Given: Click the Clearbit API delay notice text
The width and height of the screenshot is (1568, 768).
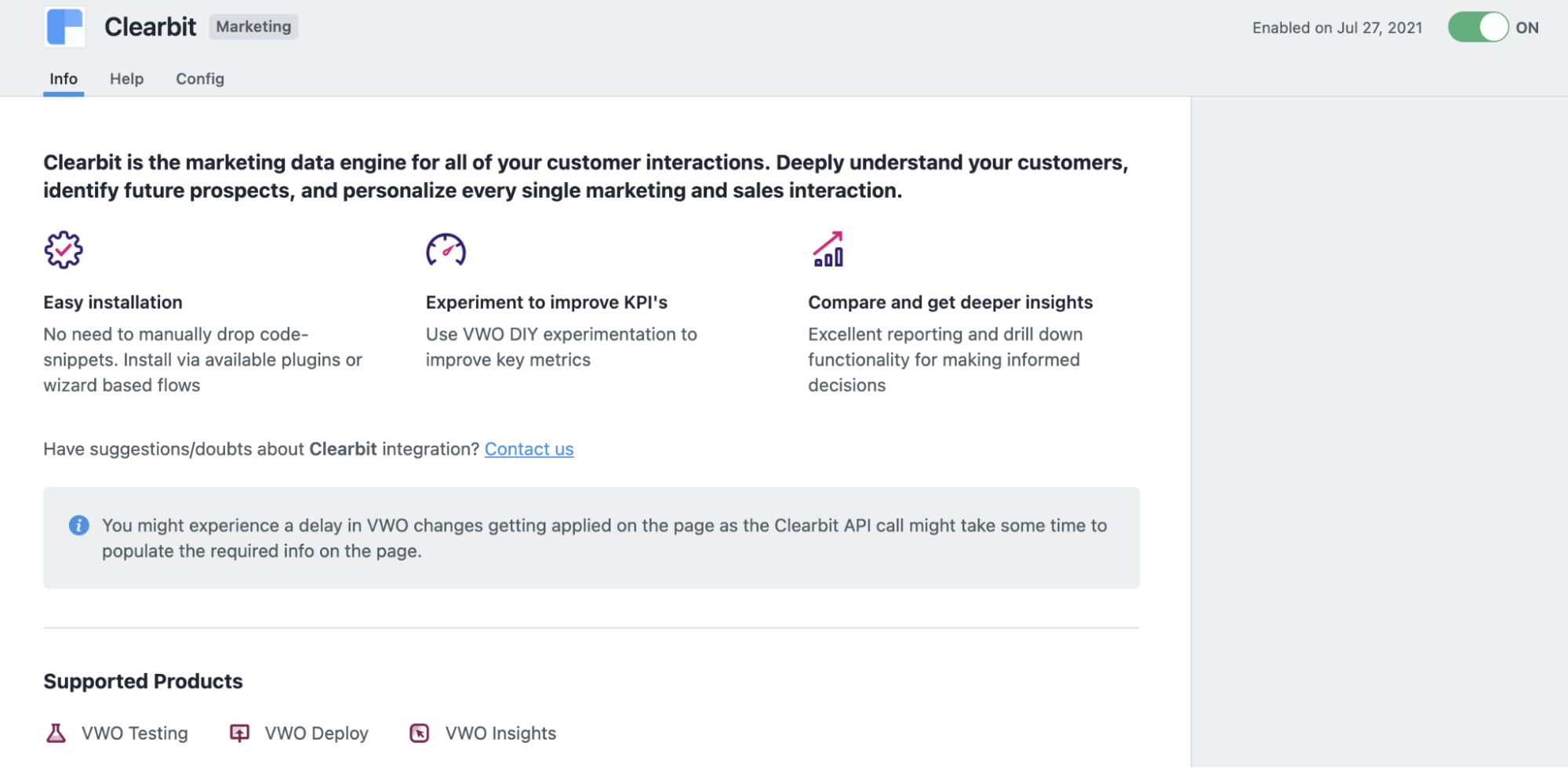Looking at the screenshot, I should (604, 538).
